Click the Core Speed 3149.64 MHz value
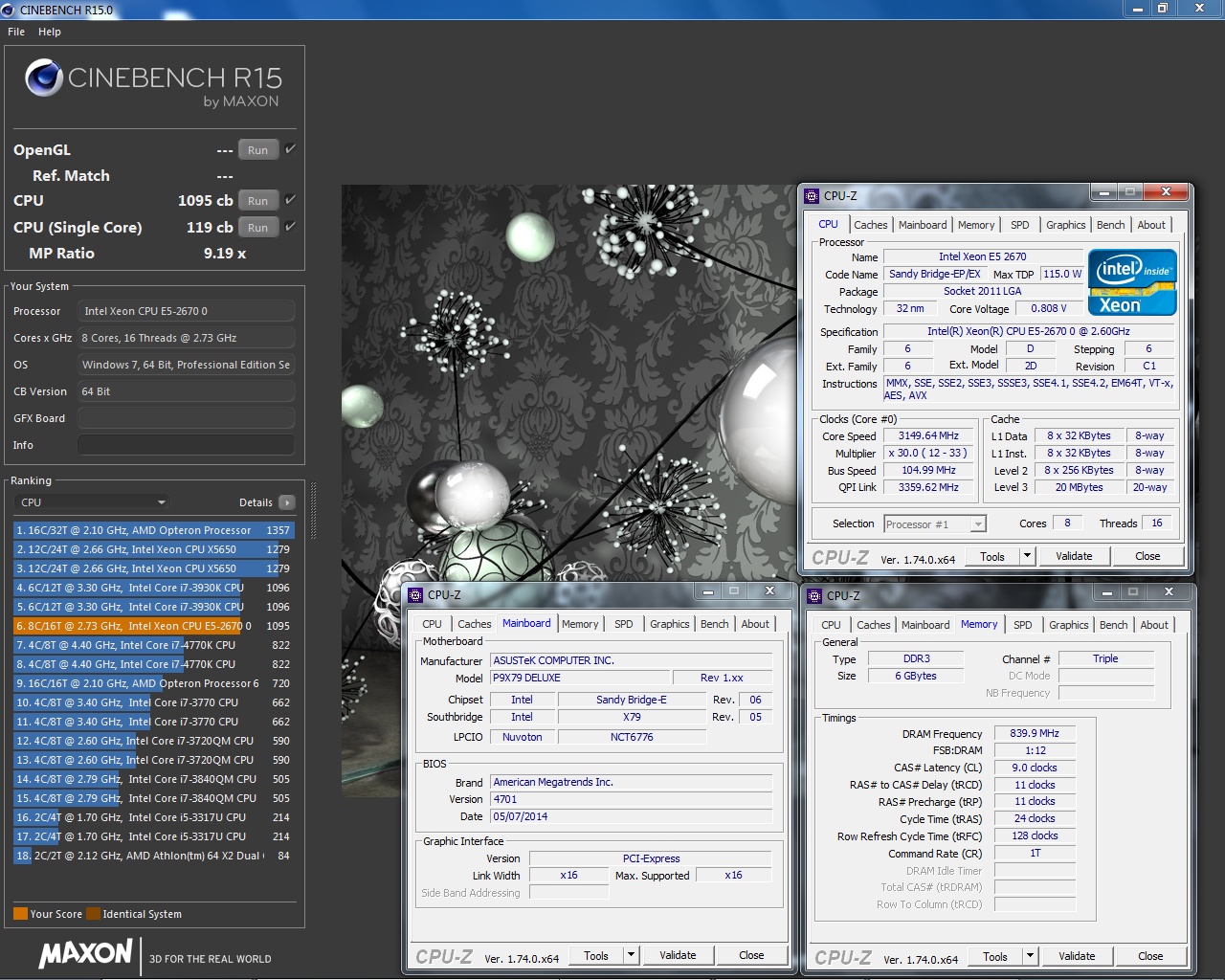 pos(928,436)
